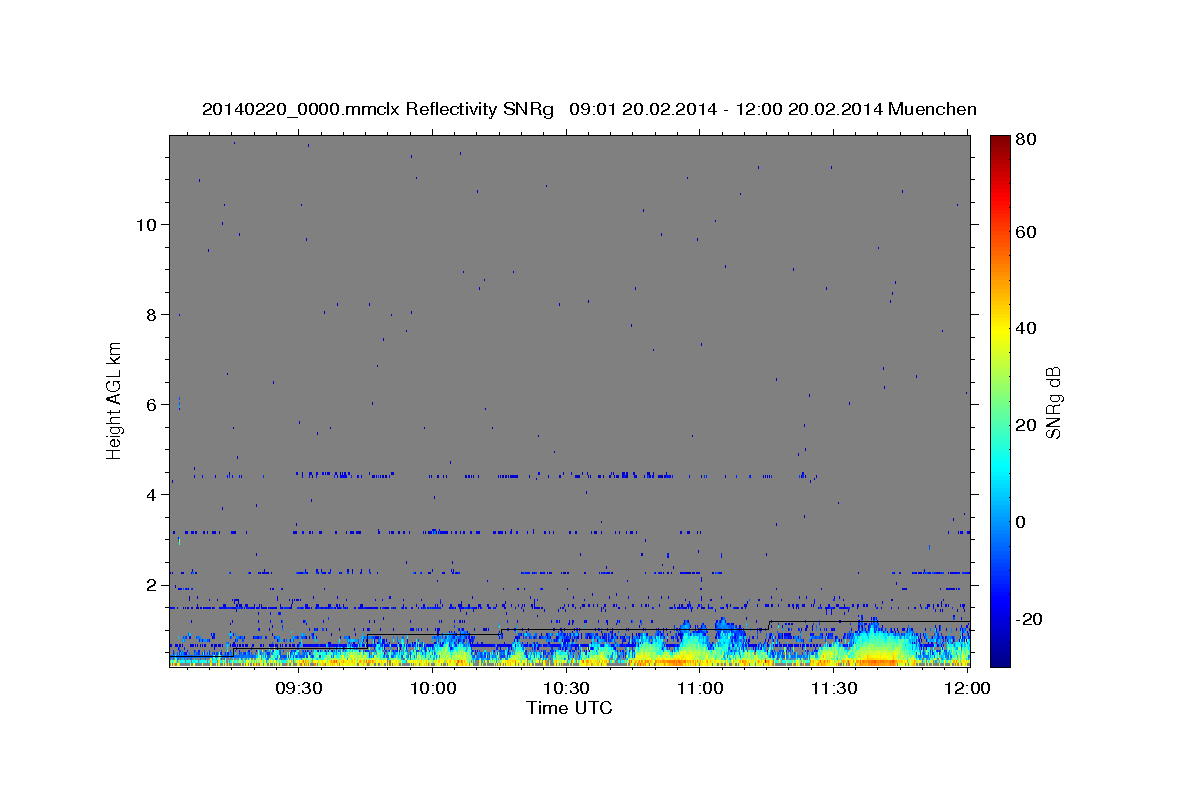Click the colorbar tick label 60

click(1025, 232)
